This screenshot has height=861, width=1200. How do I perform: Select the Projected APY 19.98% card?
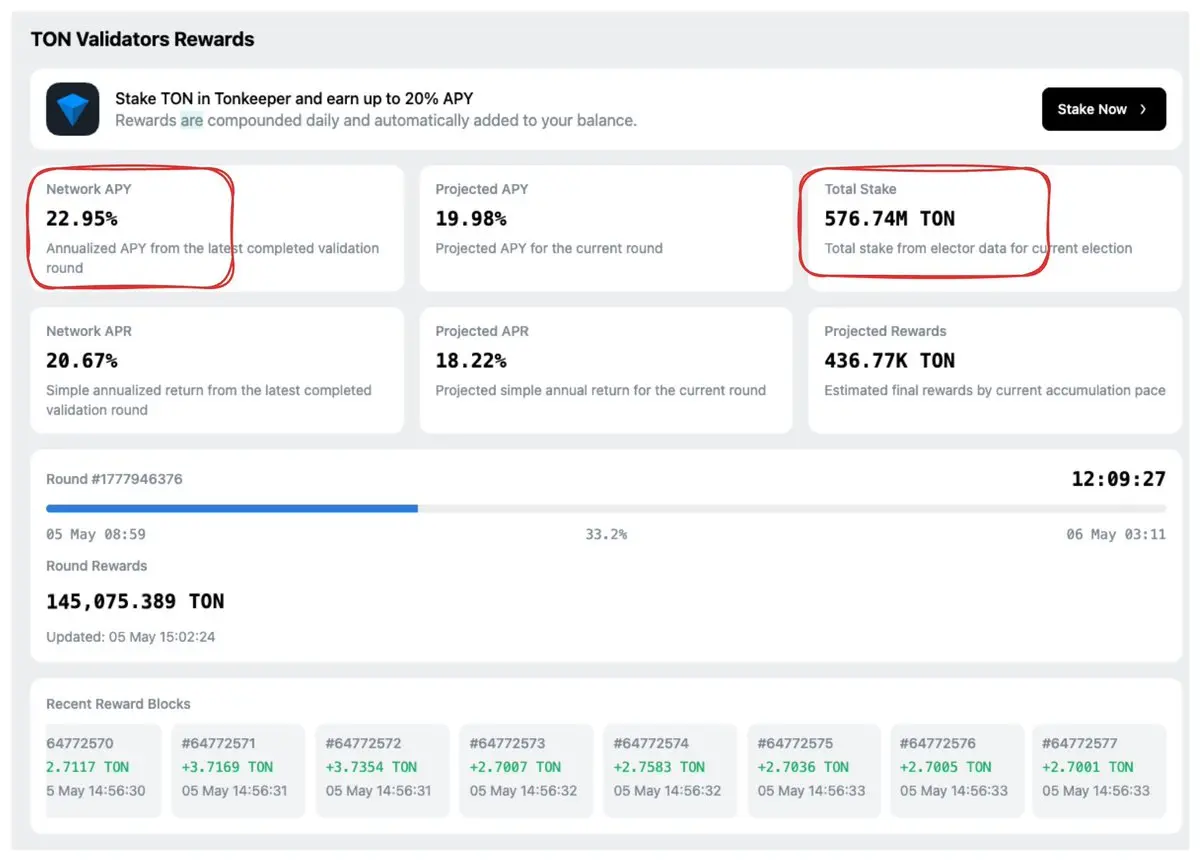tap(606, 228)
